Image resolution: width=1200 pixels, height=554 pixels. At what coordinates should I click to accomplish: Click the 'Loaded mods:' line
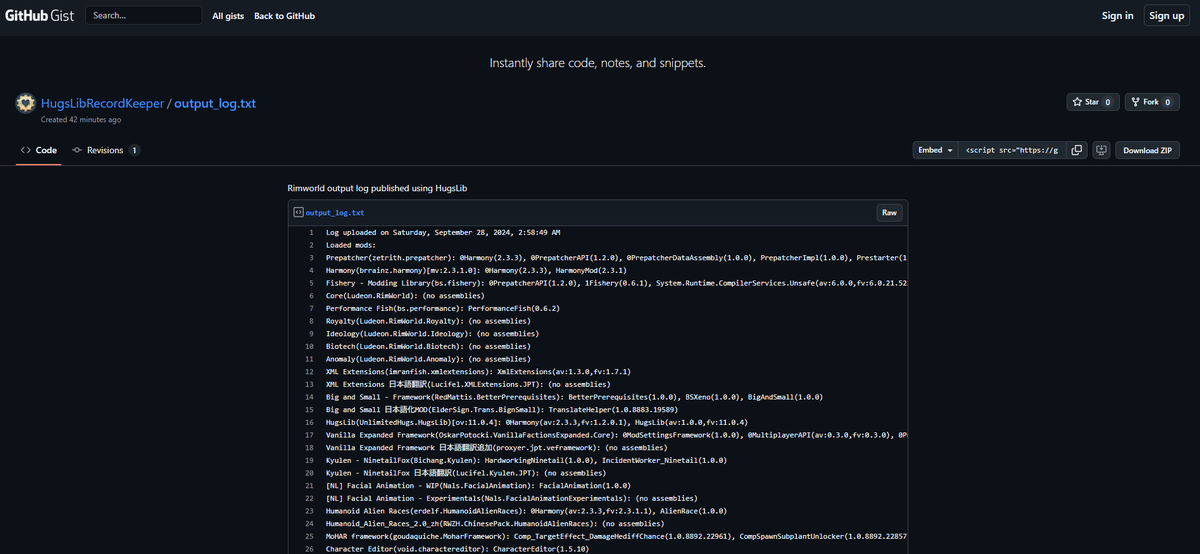[349, 245]
